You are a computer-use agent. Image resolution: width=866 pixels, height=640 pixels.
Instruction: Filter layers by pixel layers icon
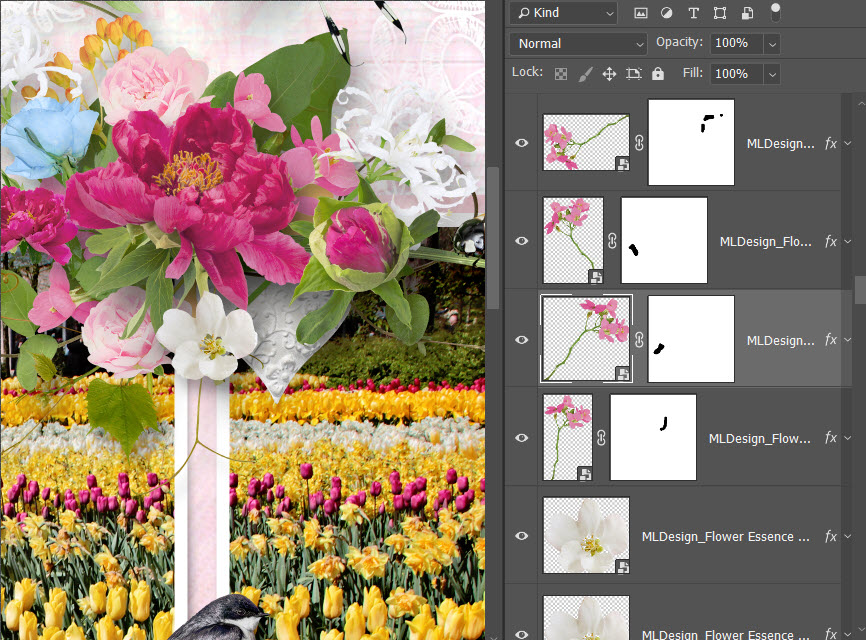641,13
